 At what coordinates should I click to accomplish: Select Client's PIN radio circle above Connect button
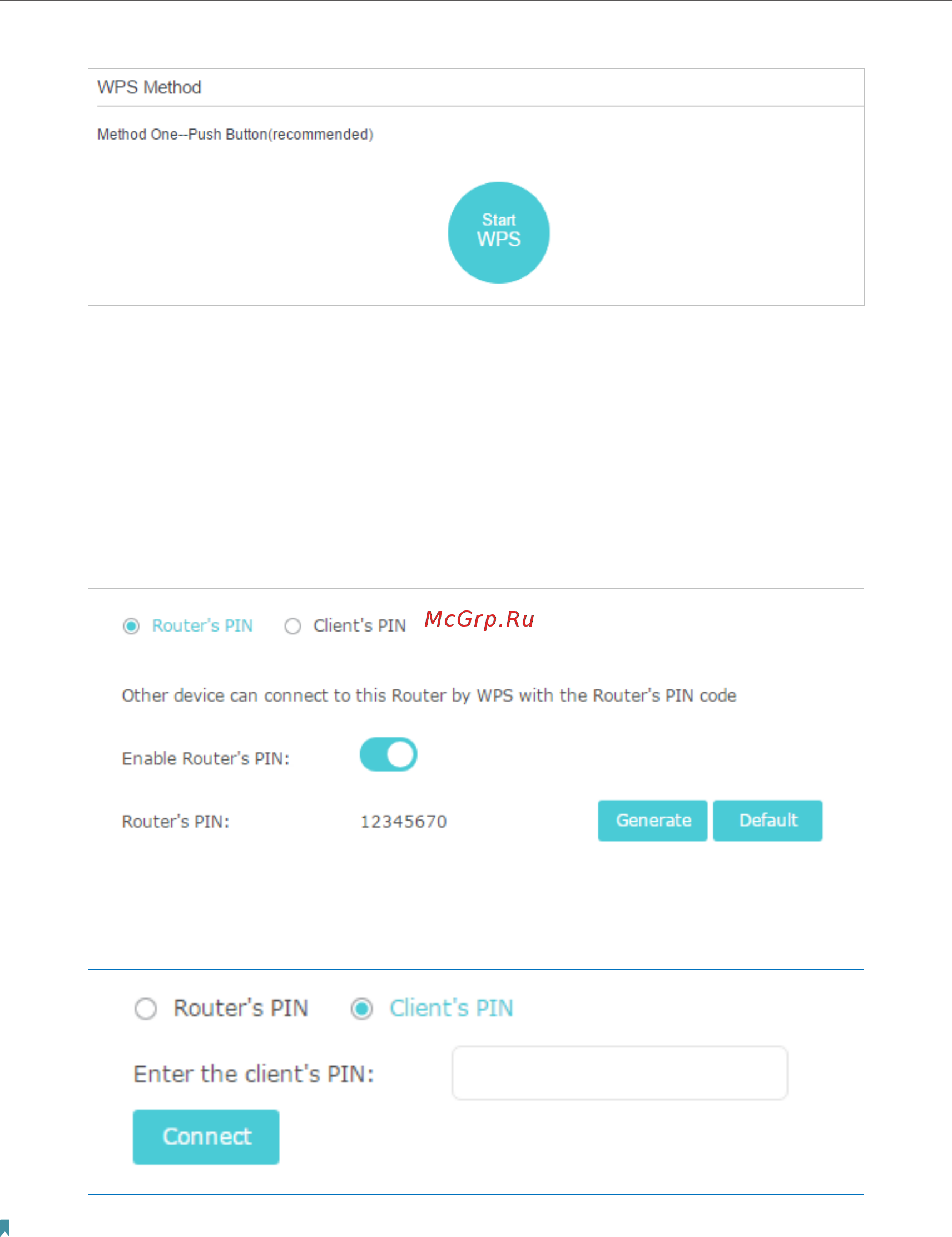pos(361,1009)
